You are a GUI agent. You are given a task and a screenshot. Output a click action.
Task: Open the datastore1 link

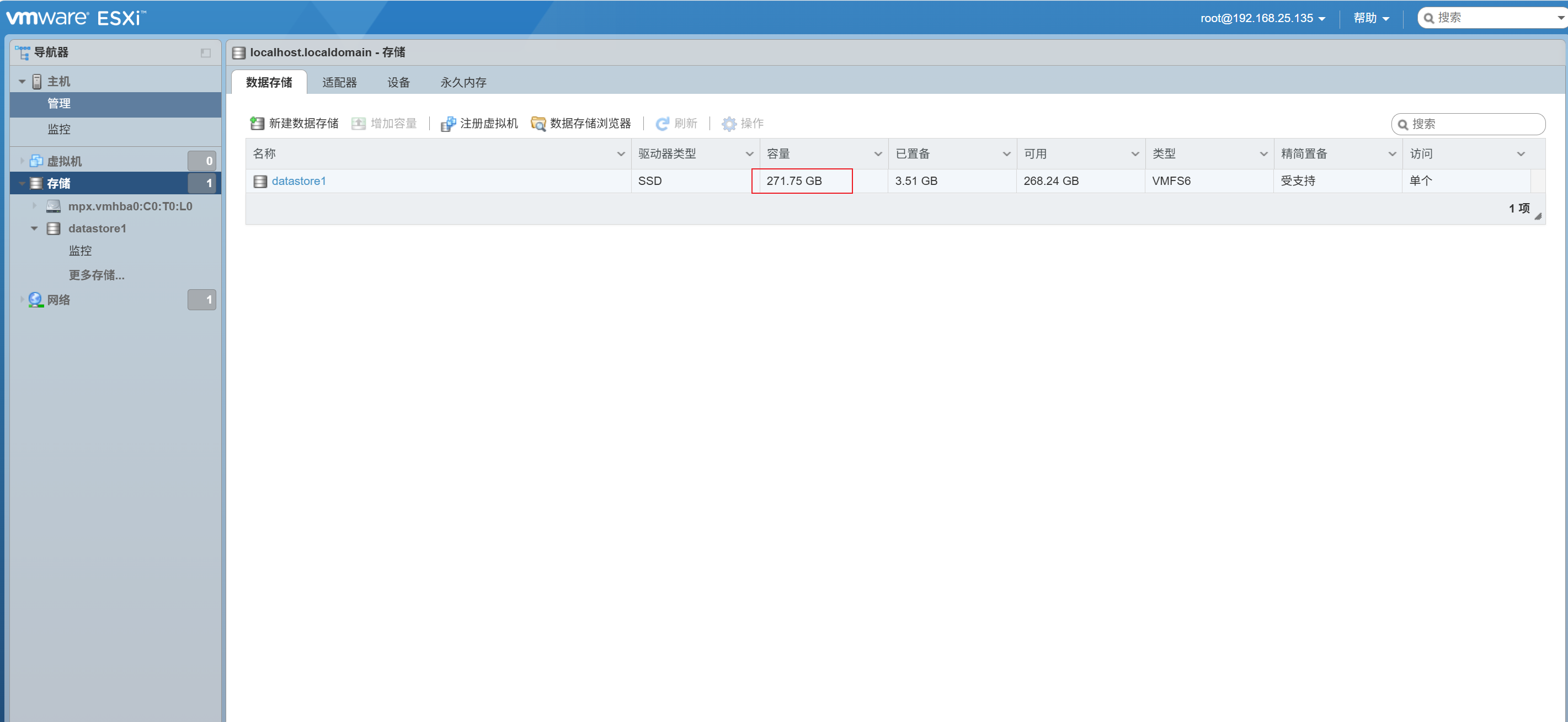click(300, 181)
